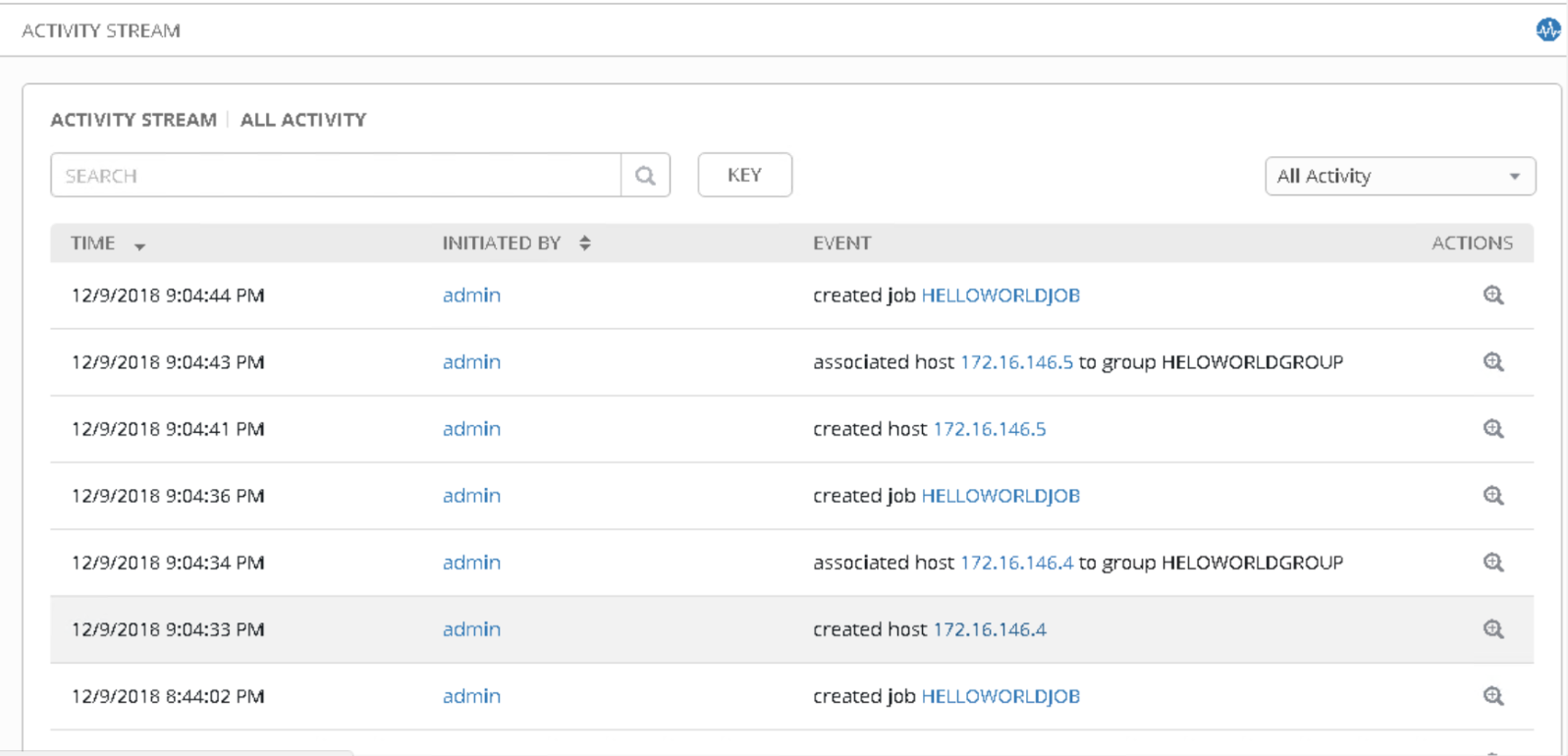
Task: Open admin link in 9:04:33 PM row
Action: pyautogui.click(x=471, y=629)
